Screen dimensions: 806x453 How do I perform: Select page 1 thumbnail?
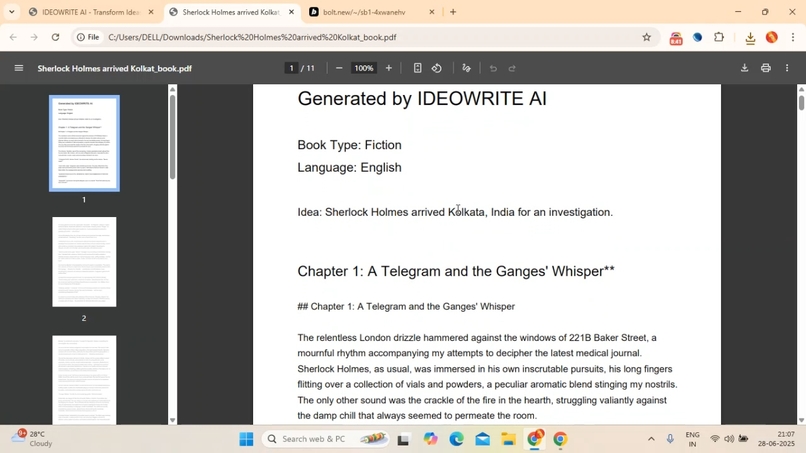tap(84, 143)
